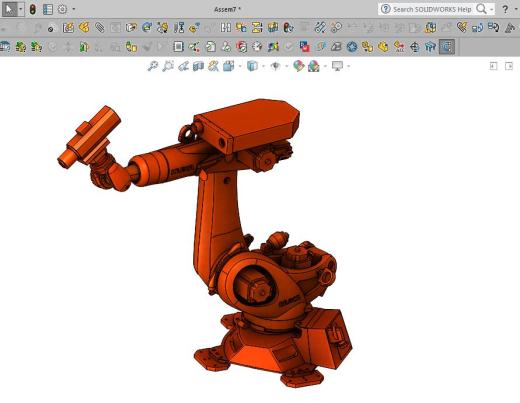Click the gear pair icon
This screenshot has width=520, height=403.
(x=336, y=27)
